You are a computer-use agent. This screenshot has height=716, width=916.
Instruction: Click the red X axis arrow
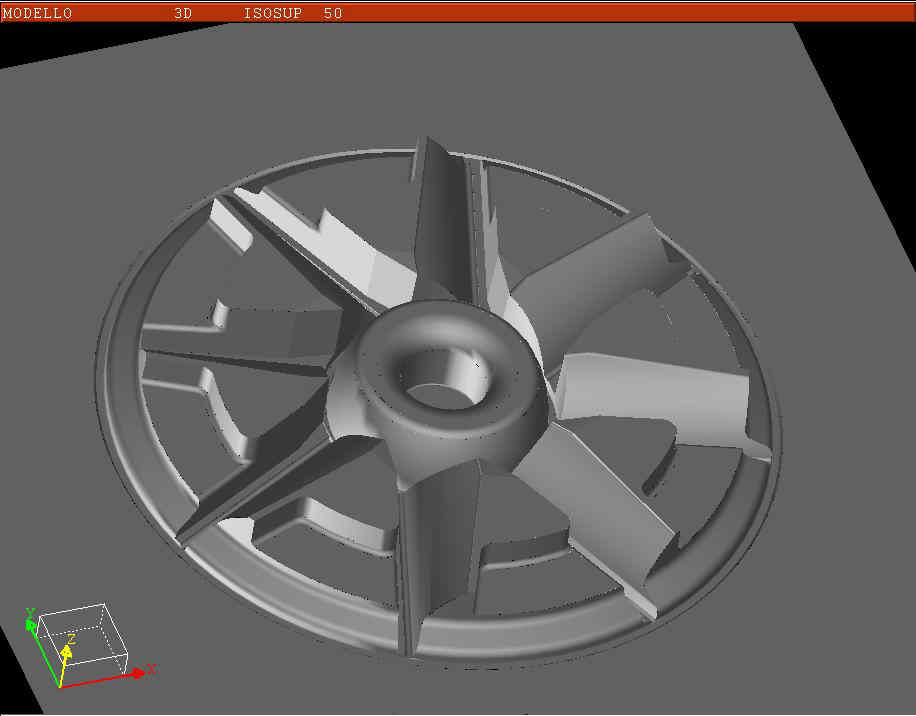[104, 679]
